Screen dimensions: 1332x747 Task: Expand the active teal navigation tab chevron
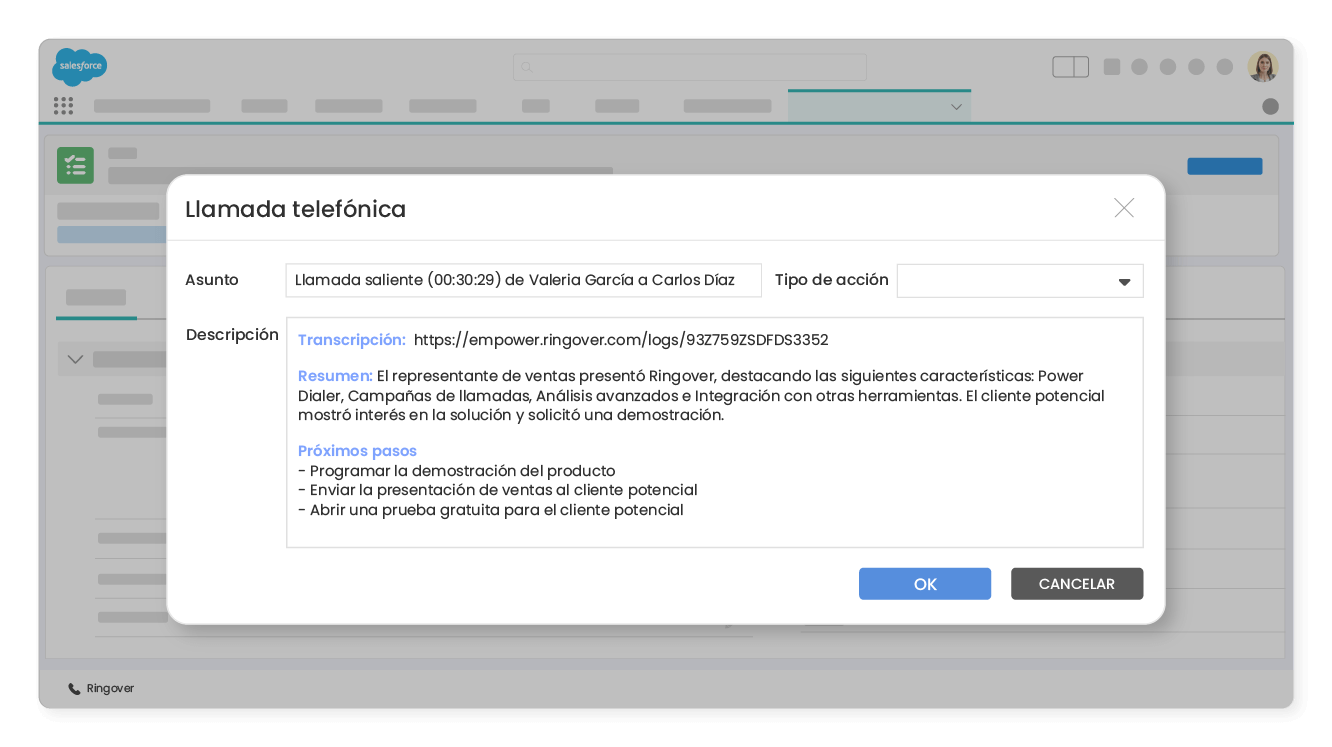coord(956,105)
